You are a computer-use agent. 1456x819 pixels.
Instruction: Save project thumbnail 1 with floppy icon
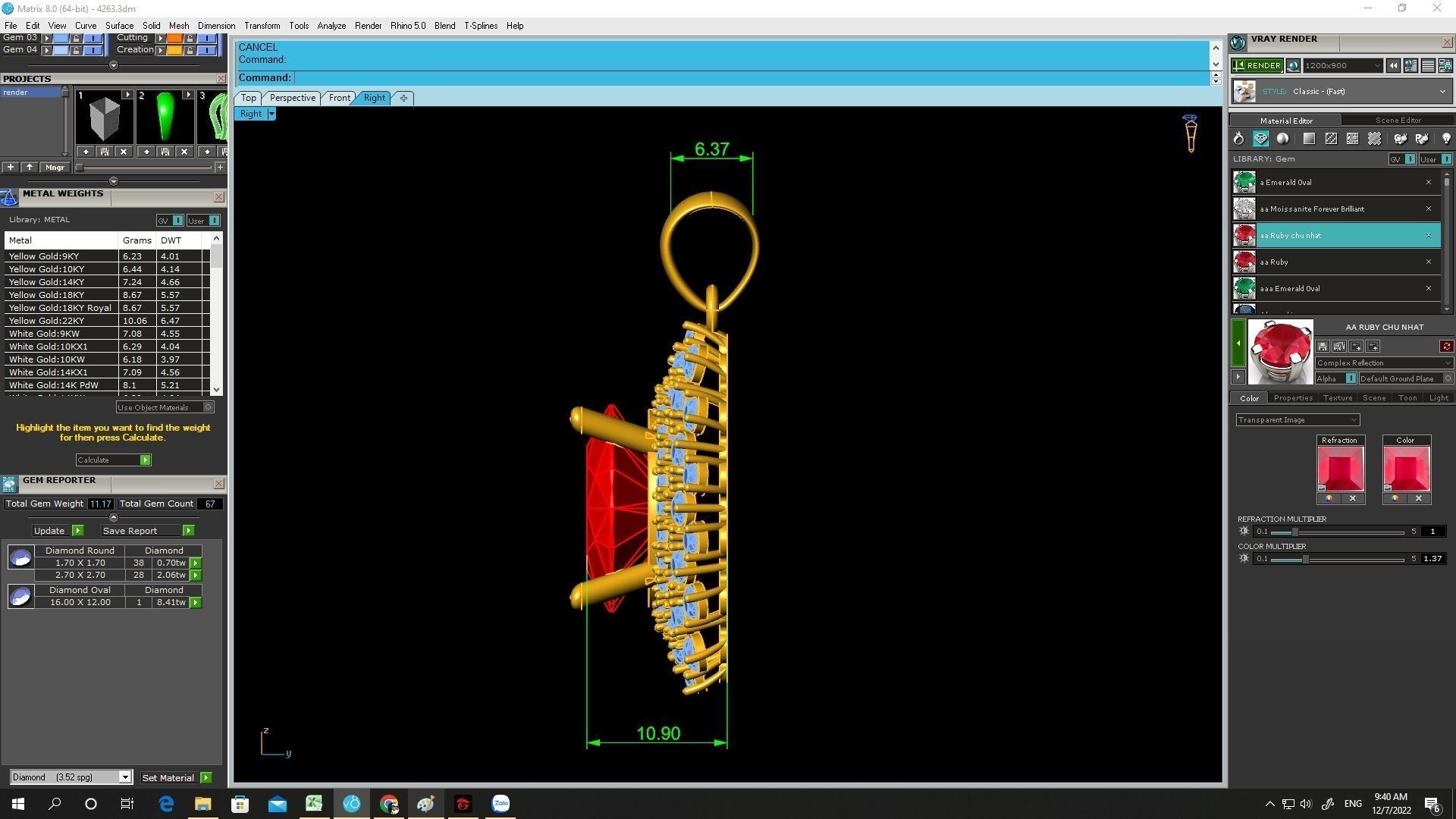pos(105,152)
